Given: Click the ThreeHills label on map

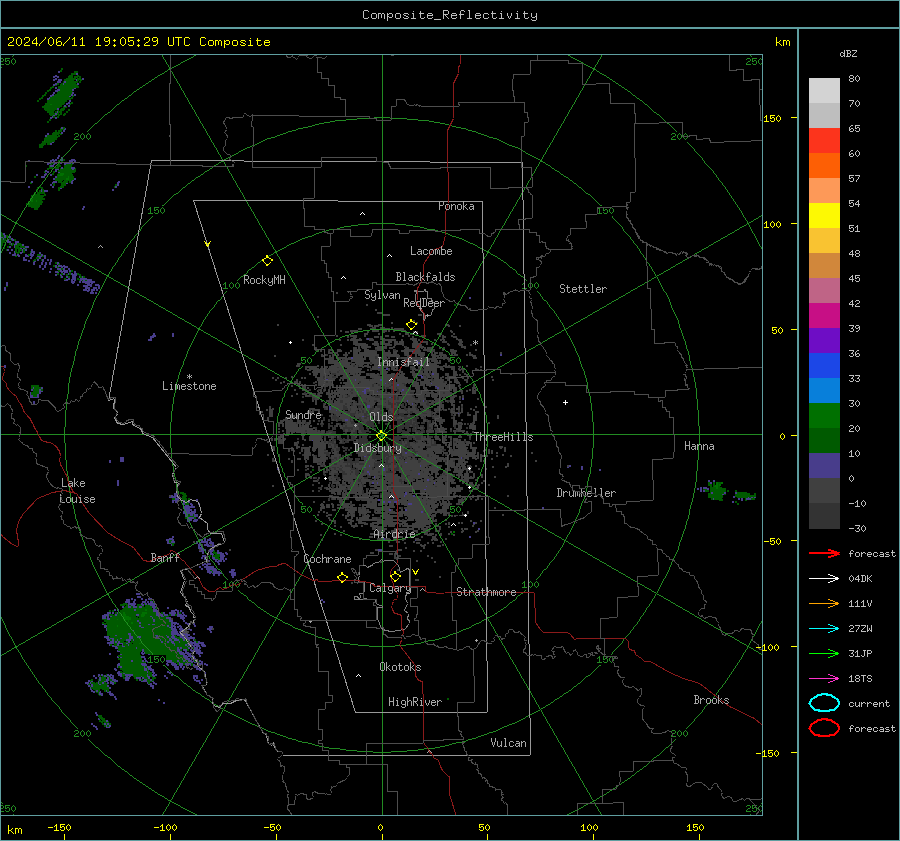Looking at the screenshot, I should pos(503,437).
